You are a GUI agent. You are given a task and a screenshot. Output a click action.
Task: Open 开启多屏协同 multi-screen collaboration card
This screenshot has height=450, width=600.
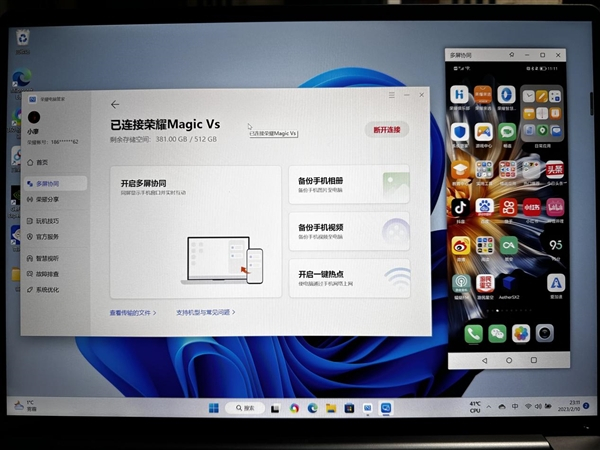196,232
